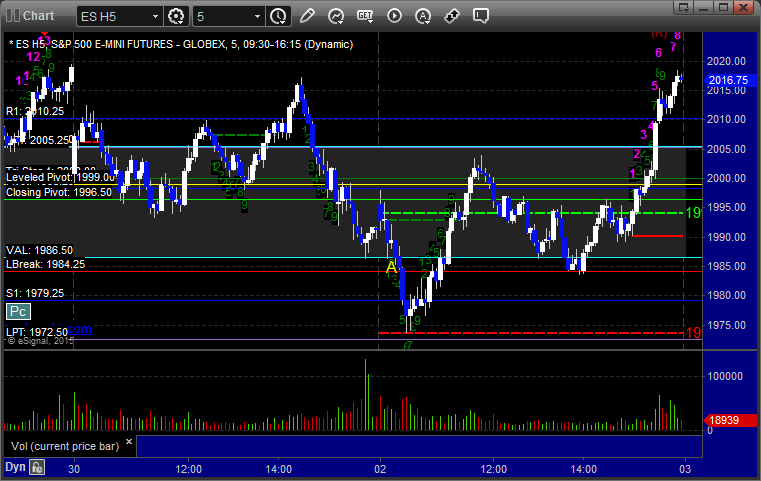Click the GET Advanced studies icon
This screenshot has height=481, width=761.
point(365,16)
